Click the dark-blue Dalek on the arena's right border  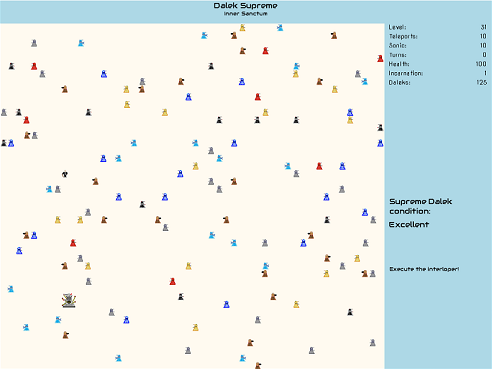[x=380, y=143]
